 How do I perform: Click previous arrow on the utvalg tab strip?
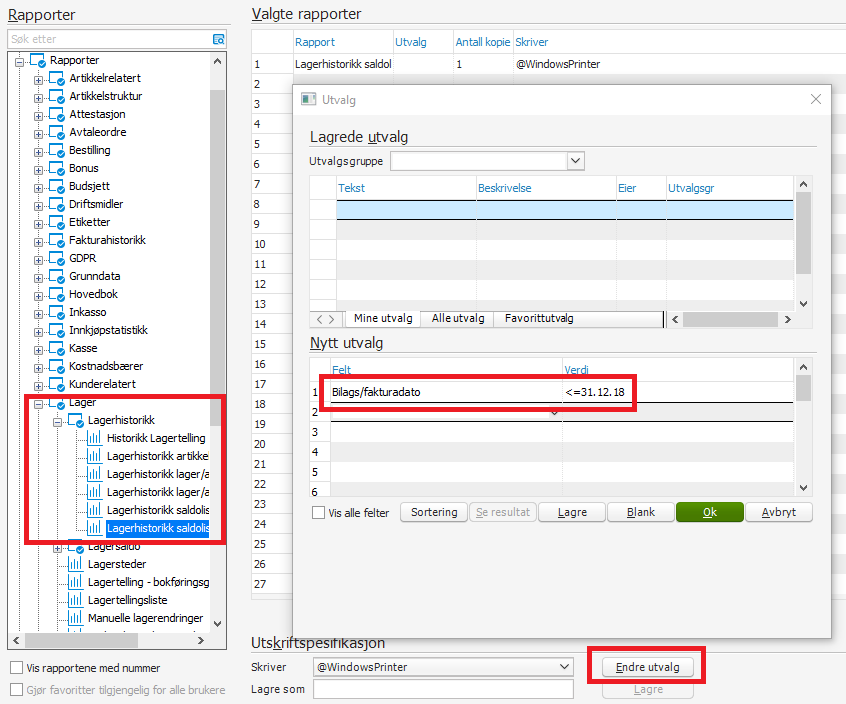(x=319, y=319)
